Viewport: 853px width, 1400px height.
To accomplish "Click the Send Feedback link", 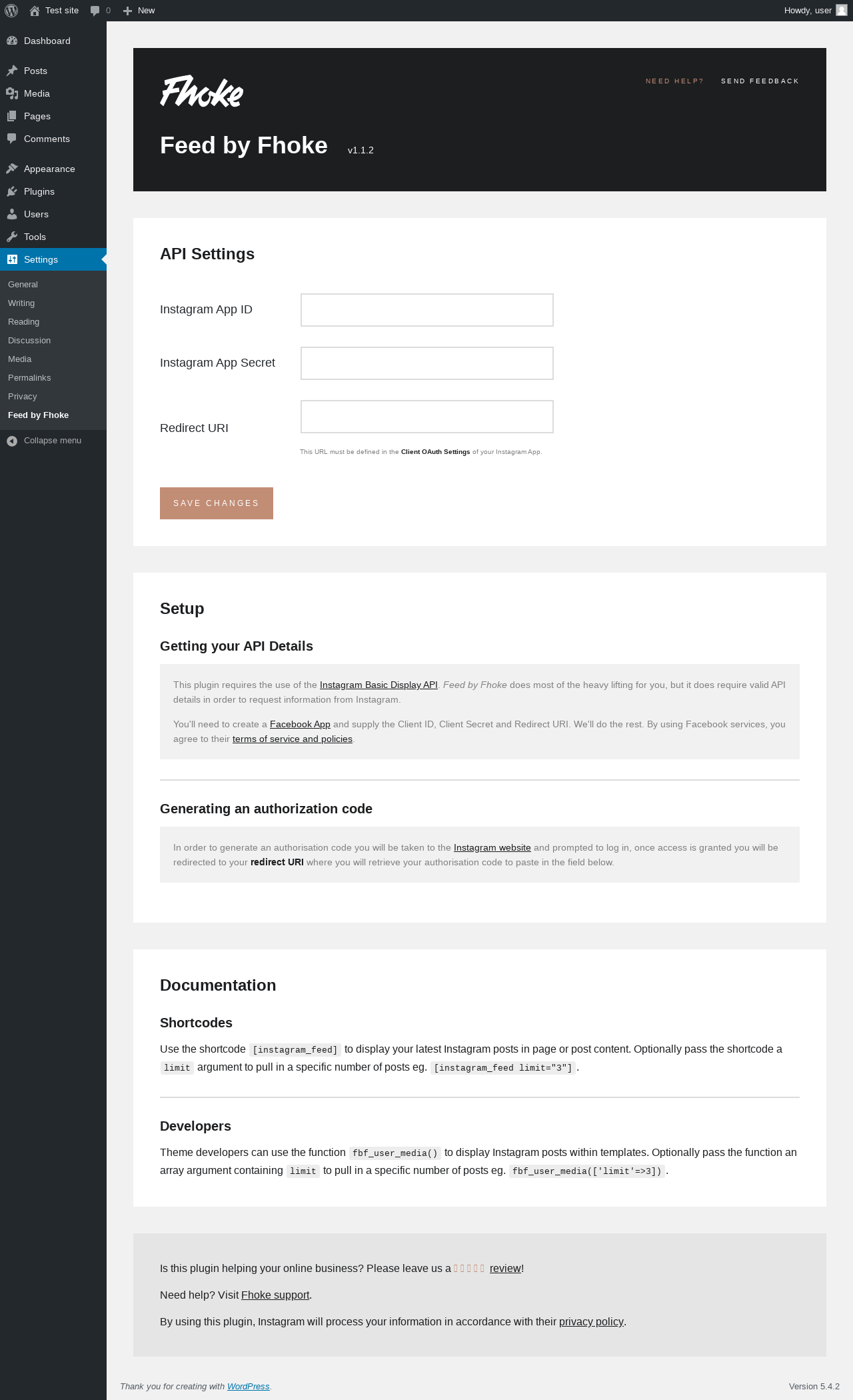I will [760, 81].
